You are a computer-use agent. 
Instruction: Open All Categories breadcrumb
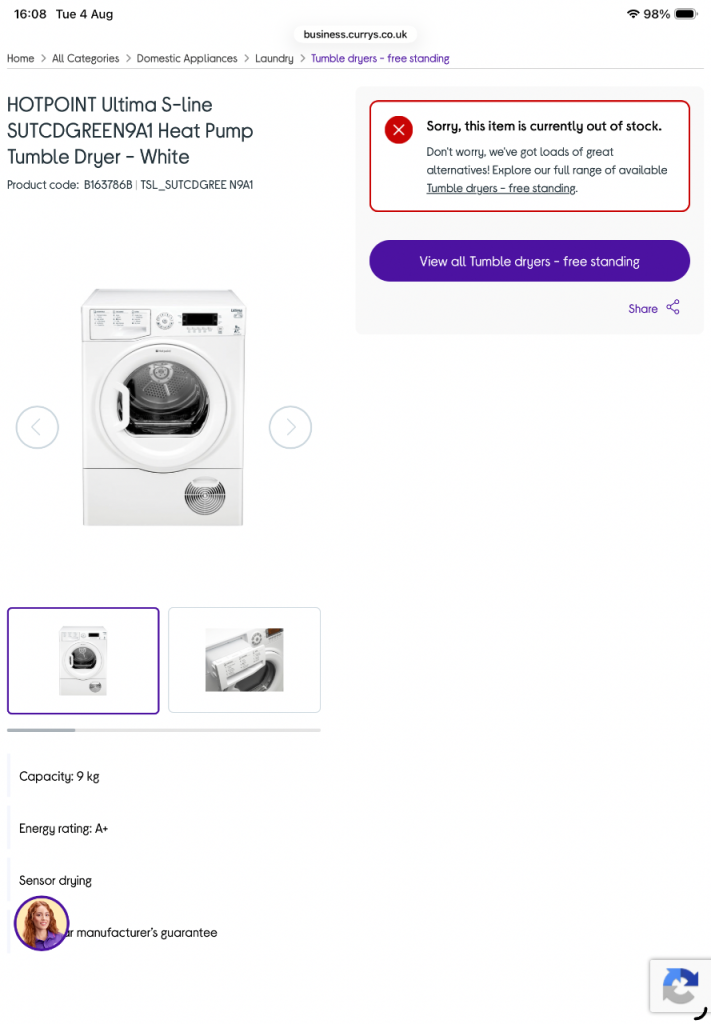tap(86, 58)
